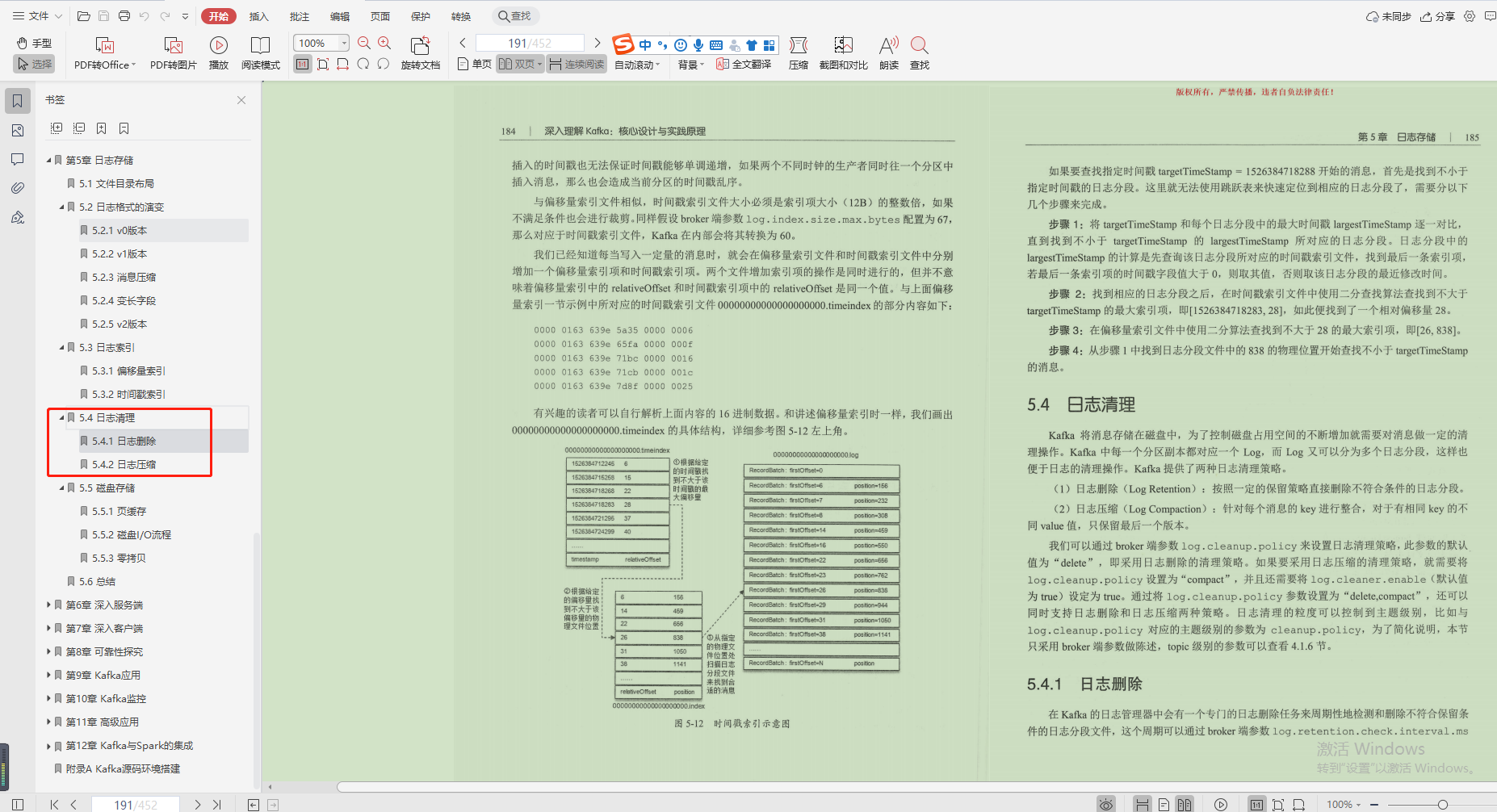Open quick access toolbar customize arrow
The height and width of the screenshot is (812, 1497).
185,16
